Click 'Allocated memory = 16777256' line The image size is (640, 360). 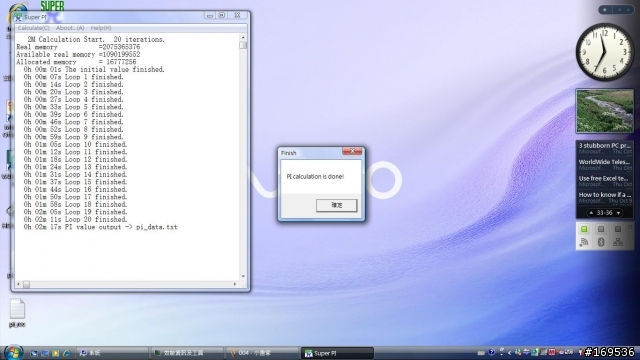point(76,62)
